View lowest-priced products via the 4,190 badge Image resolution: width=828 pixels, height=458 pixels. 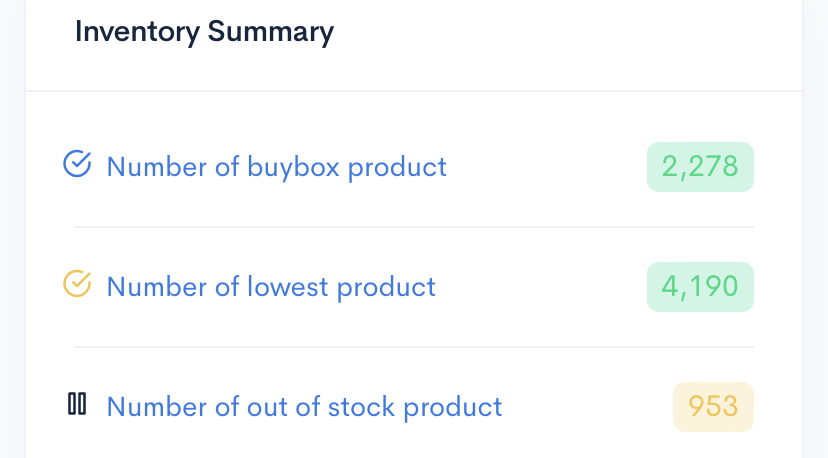click(700, 287)
